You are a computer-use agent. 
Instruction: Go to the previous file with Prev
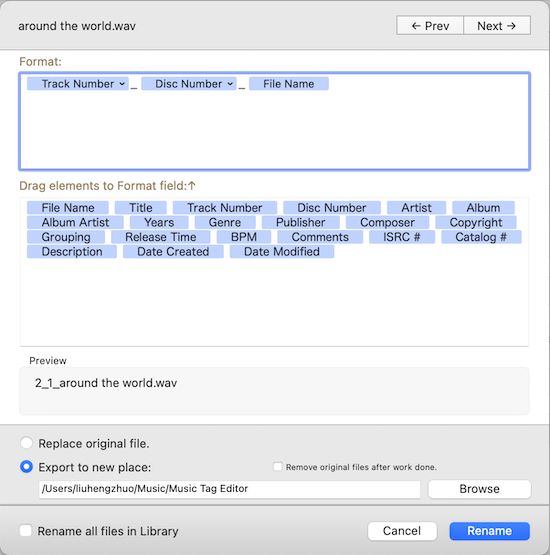pyautogui.click(x=430, y=26)
